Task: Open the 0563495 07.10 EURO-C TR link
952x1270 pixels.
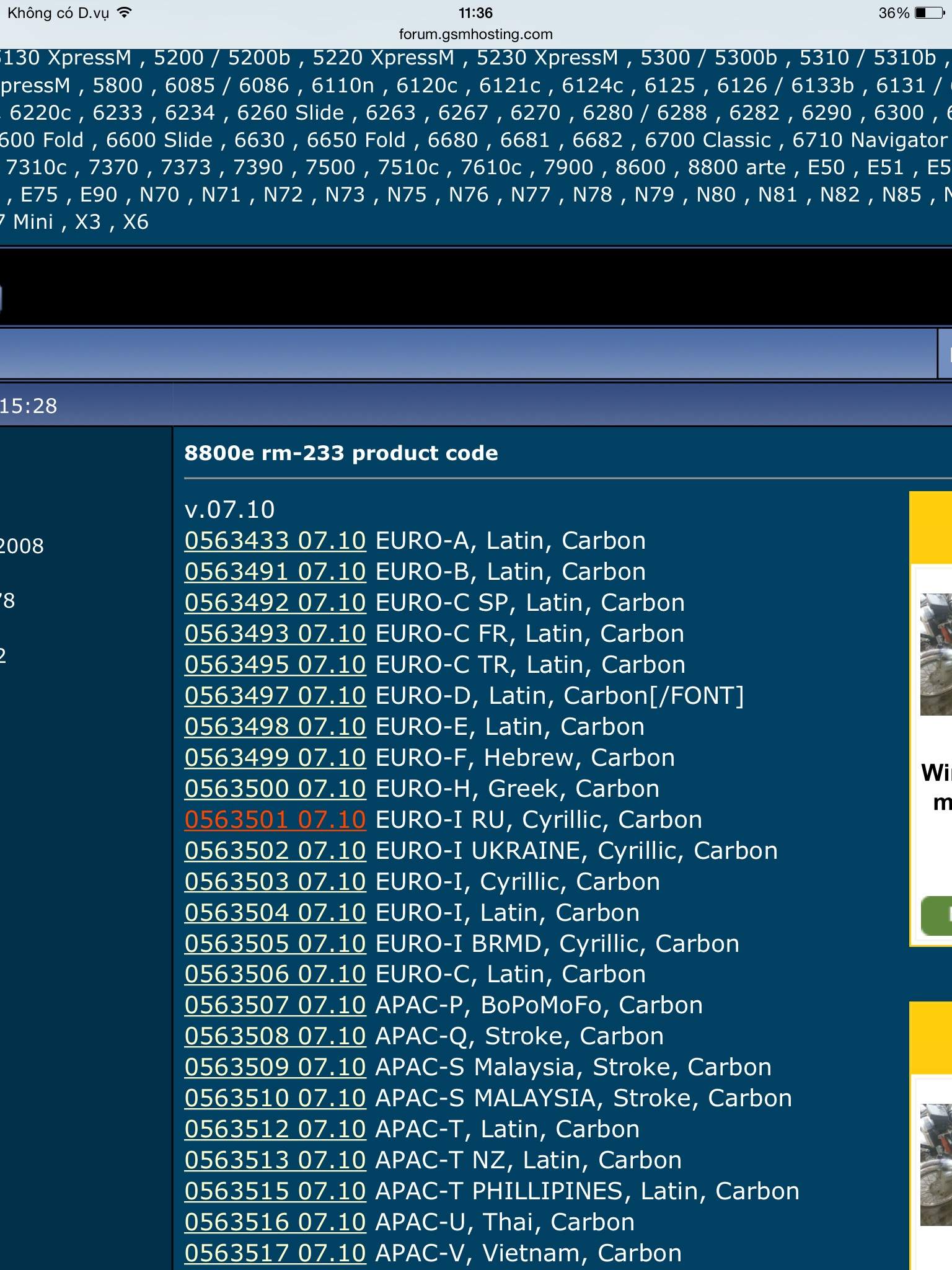Action: point(275,665)
